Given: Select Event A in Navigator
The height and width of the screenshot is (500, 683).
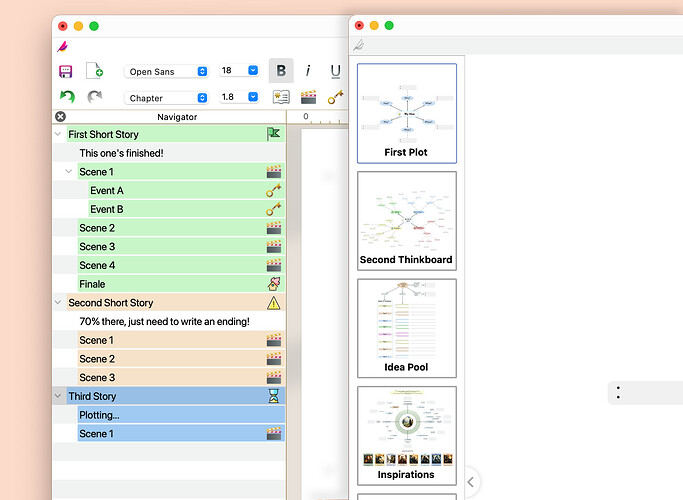Looking at the screenshot, I should pyautogui.click(x=187, y=190).
